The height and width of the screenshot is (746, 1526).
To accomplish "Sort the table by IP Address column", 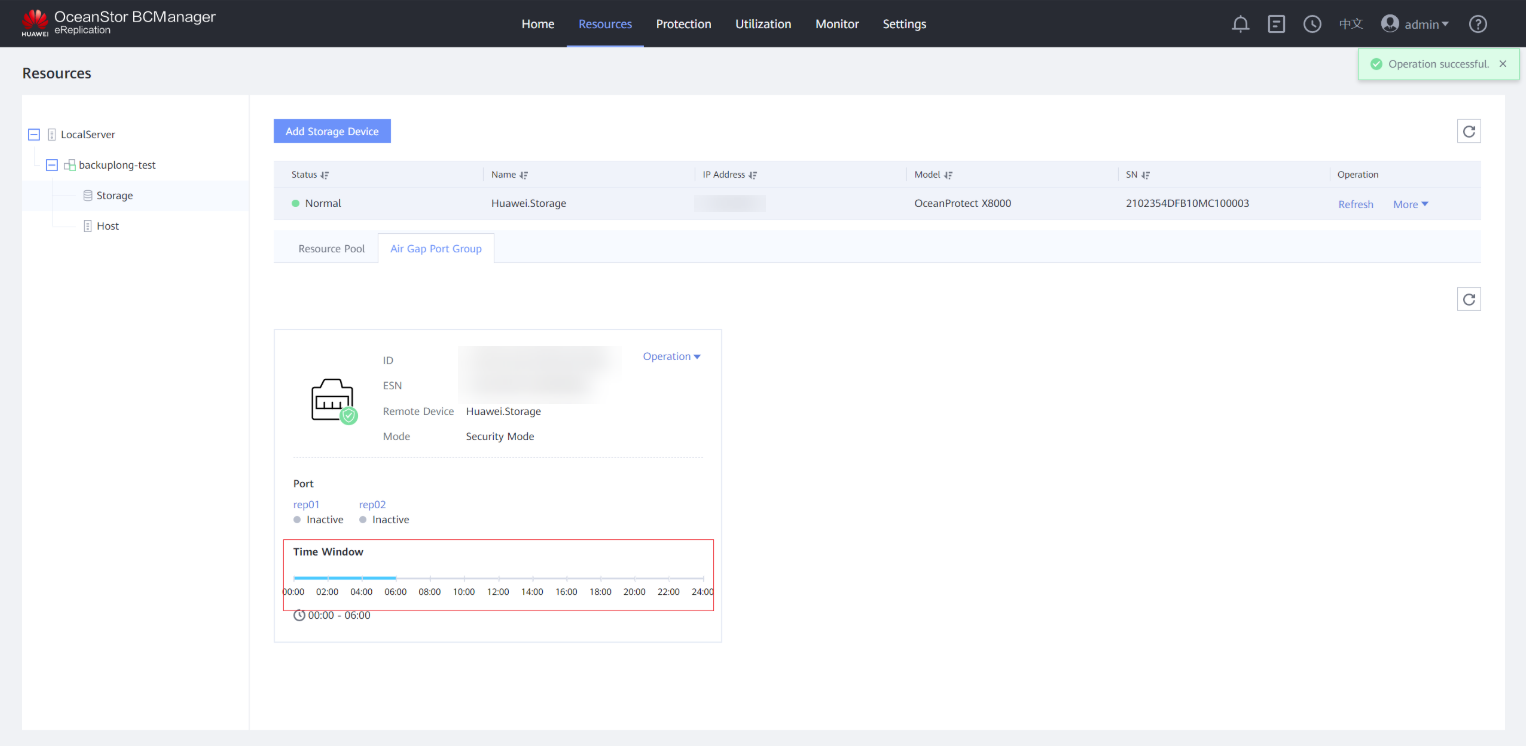I will 752,175.
